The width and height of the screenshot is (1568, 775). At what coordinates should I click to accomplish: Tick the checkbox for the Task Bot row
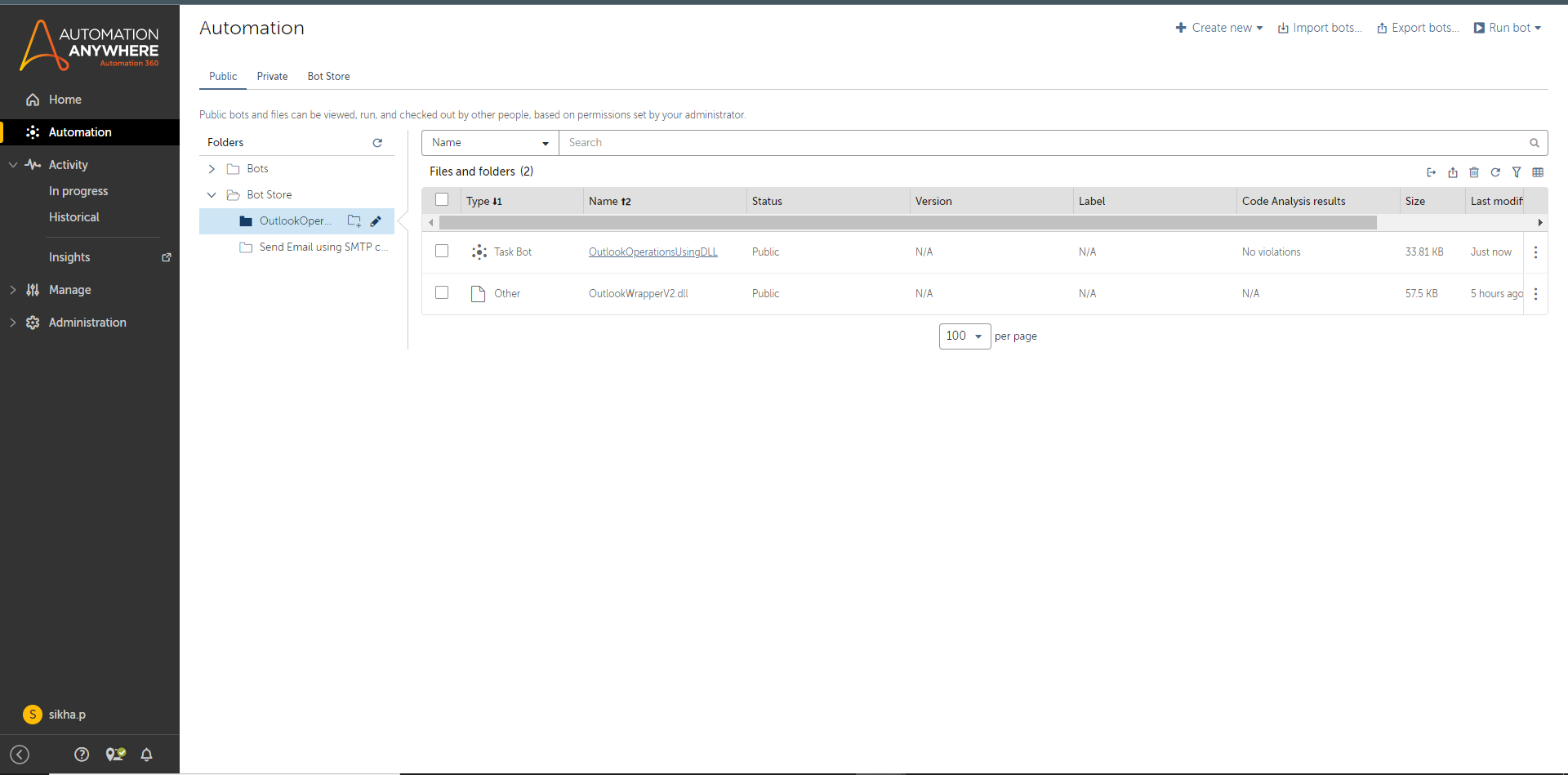coord(442,252)
